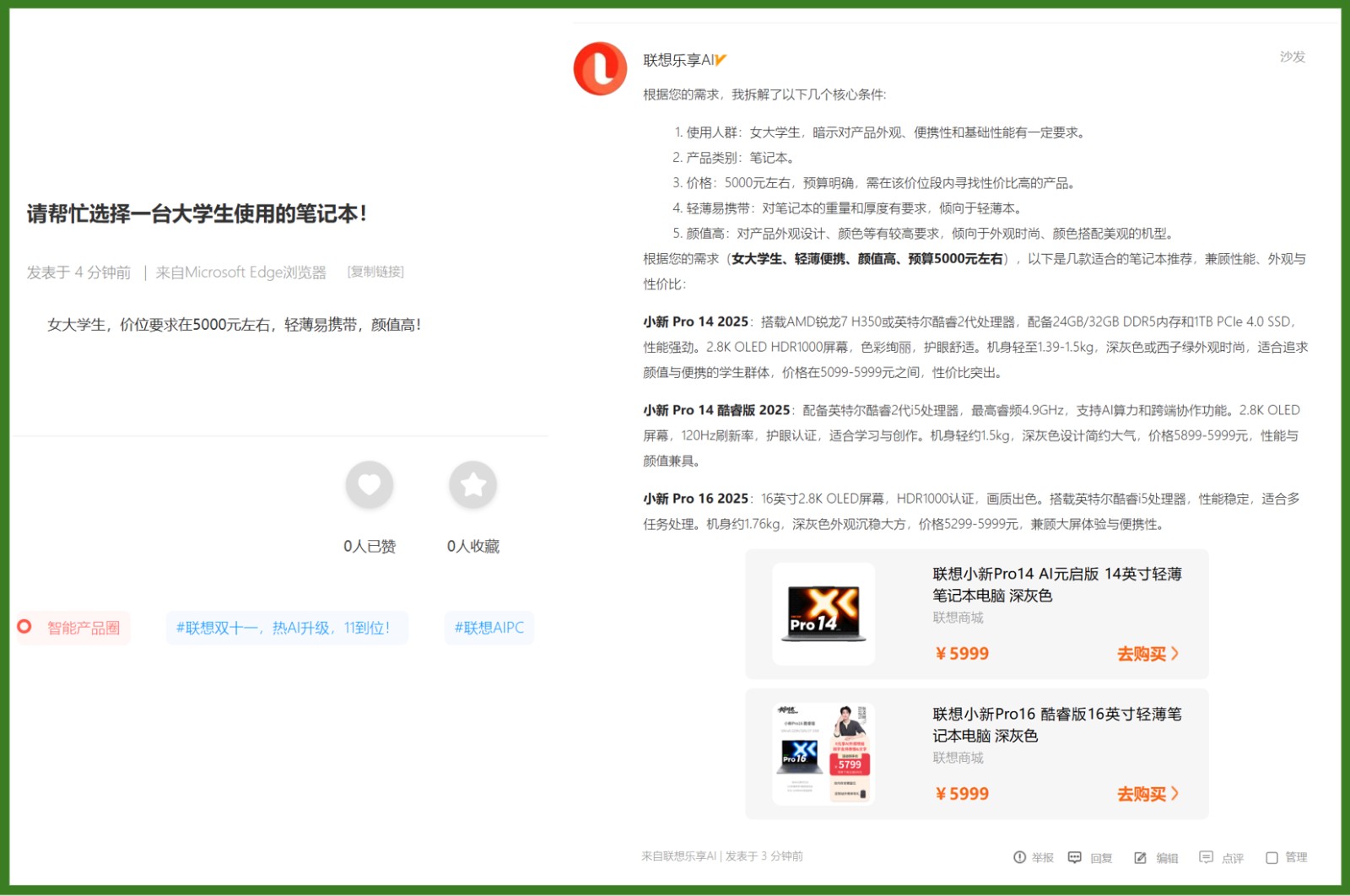
Task: Tick the 管理 checkbox
Action: 1272,857
